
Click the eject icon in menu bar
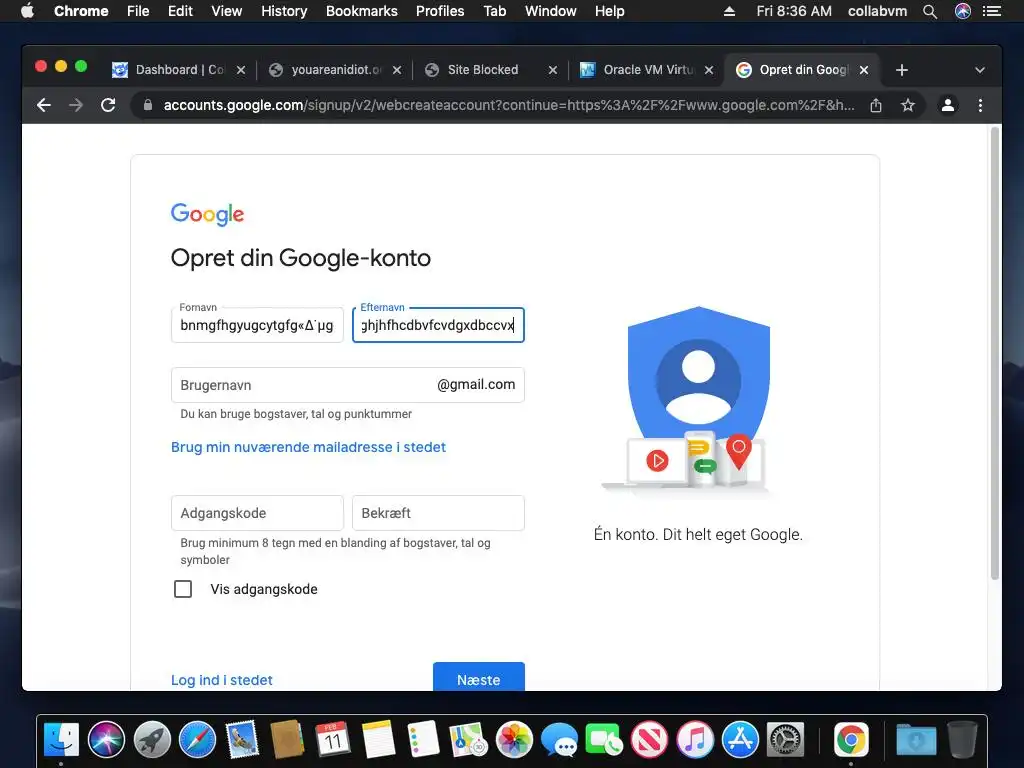point(729,11)
